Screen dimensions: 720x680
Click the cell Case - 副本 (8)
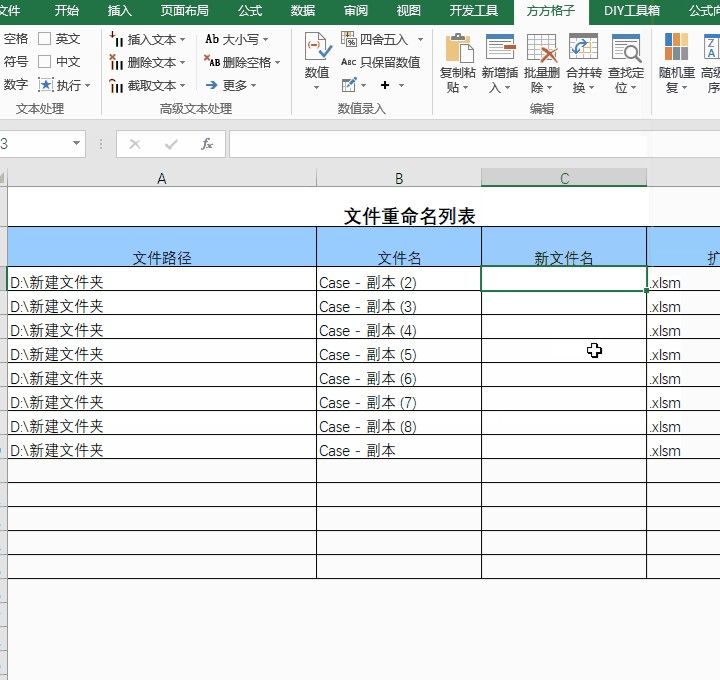399,423
